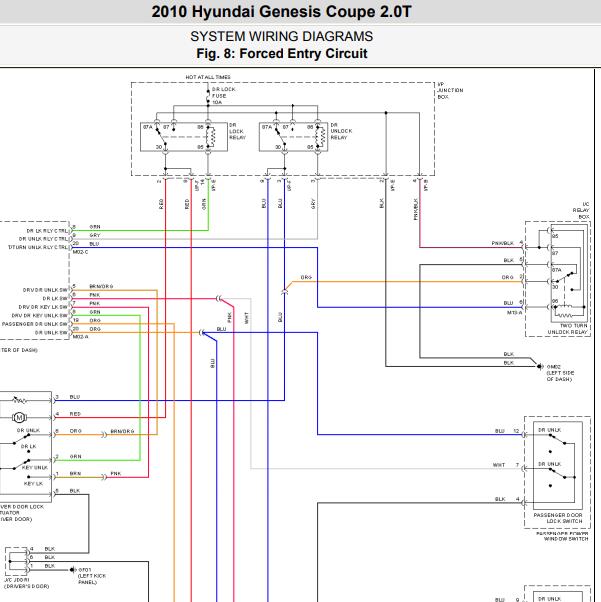Click the J/C JDOR1 (DRIVER'S DOOR) label

[x=26, y=583]
